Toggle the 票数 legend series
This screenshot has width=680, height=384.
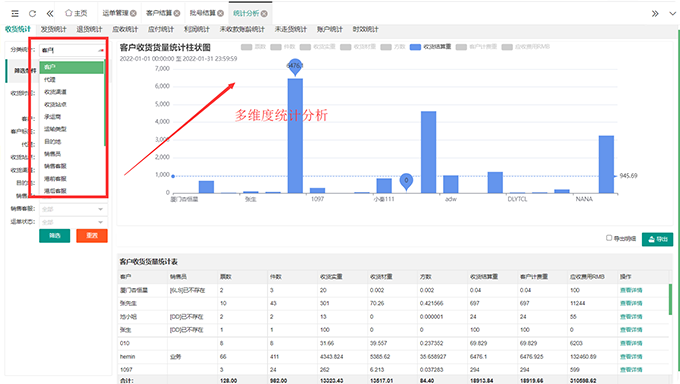pos(253,47)
